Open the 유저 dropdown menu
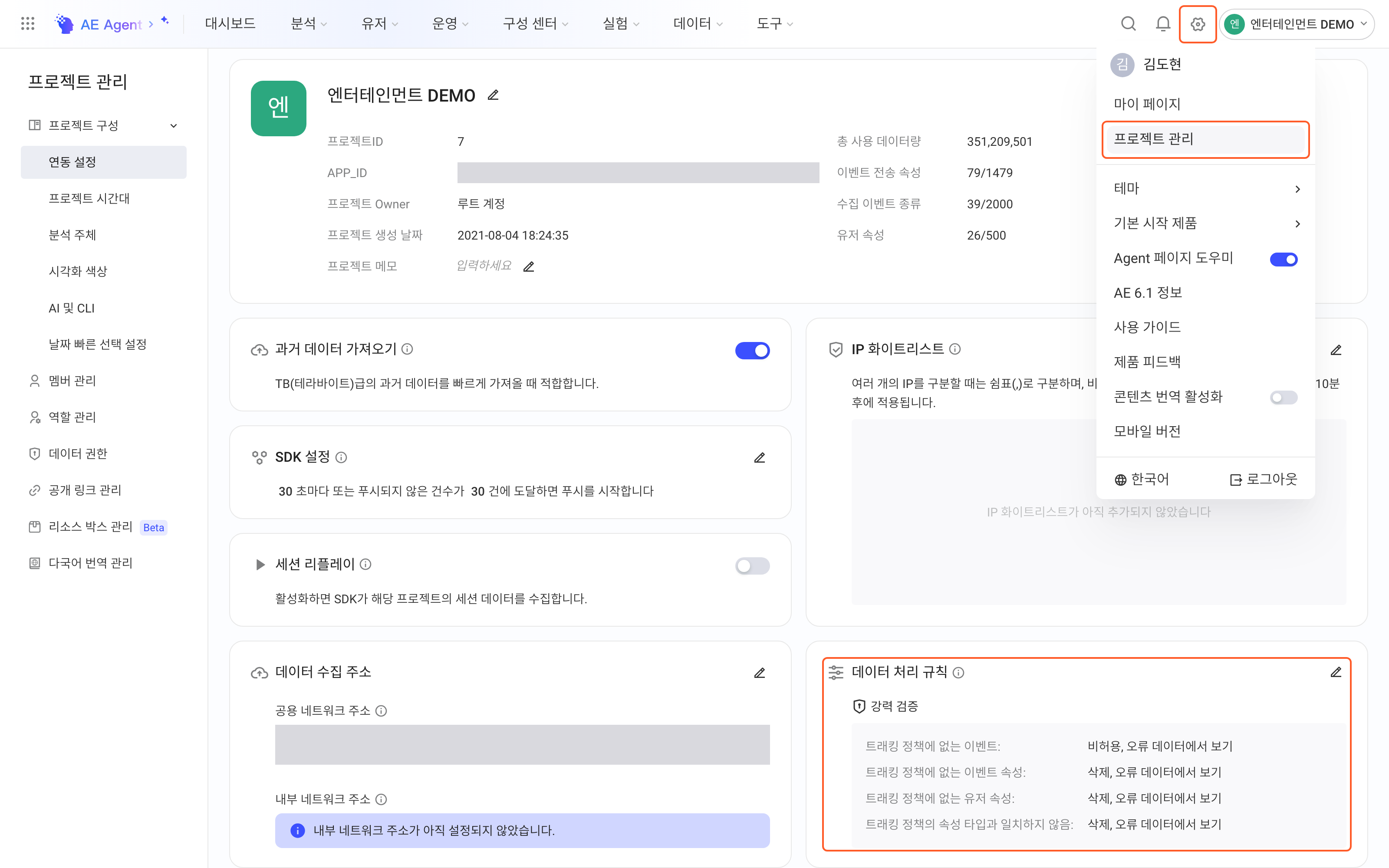This screenshot has height=868, width=1389. pyautogui.click(x=379, y=23)
